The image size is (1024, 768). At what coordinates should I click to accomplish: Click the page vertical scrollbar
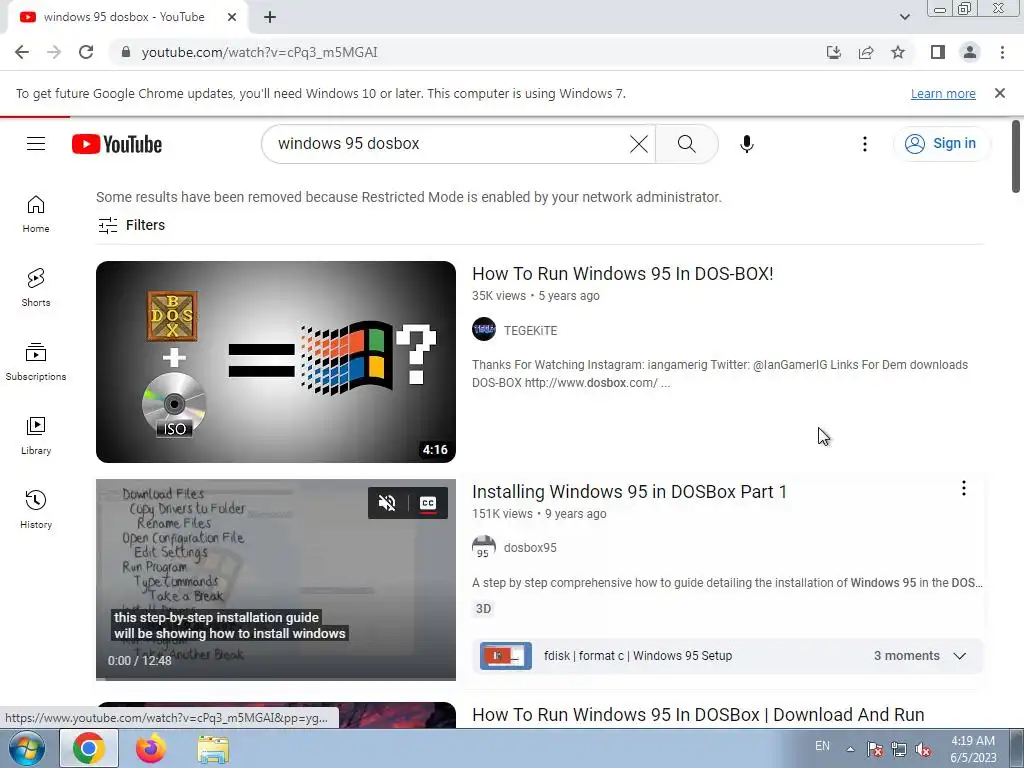click(1016, 157)
